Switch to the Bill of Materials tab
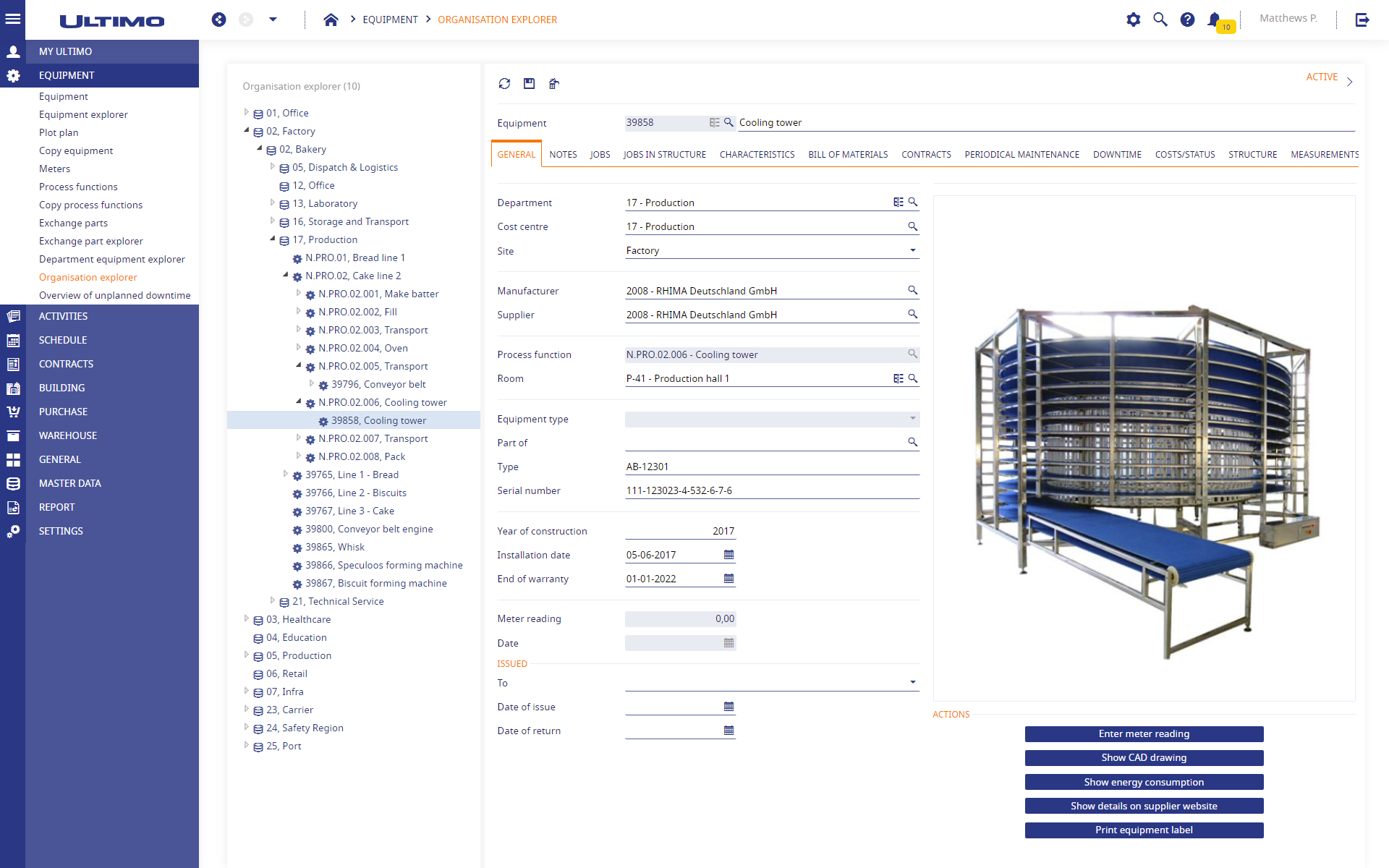Screen dimensions: 1389x868 (x=848, y=155)
